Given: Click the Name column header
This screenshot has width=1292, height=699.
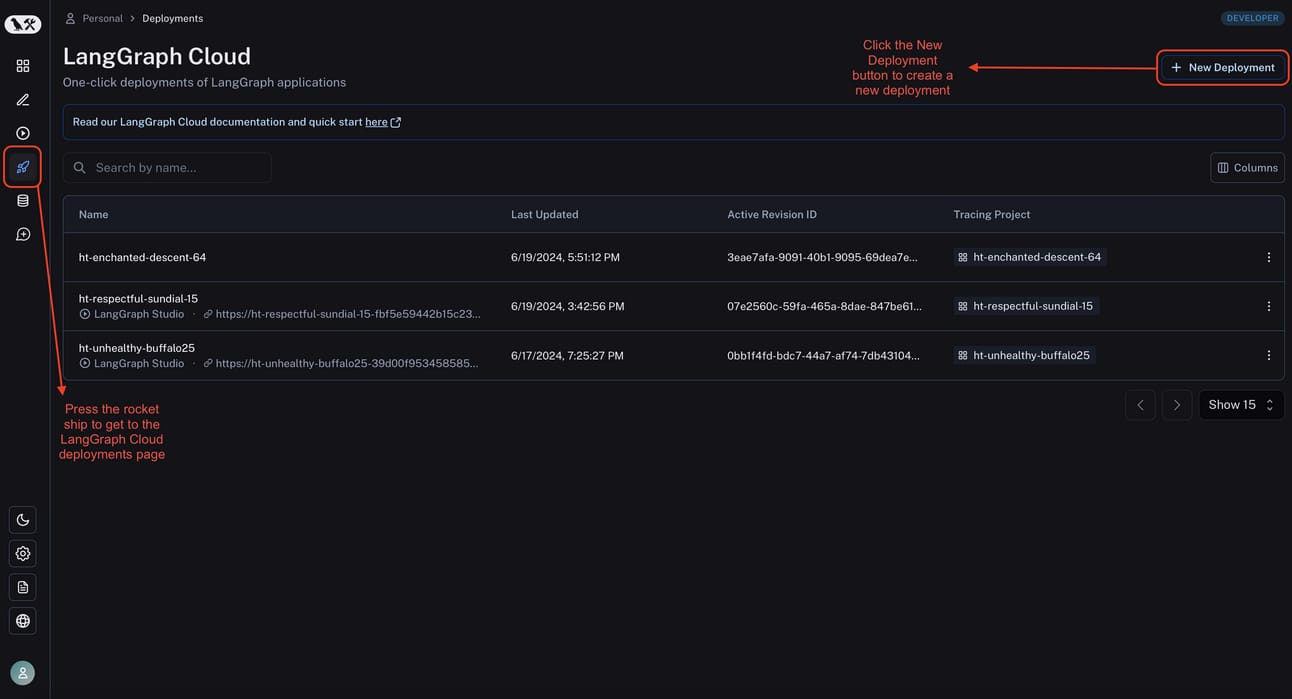Looking at the screenshot, I should click(94, 214).
